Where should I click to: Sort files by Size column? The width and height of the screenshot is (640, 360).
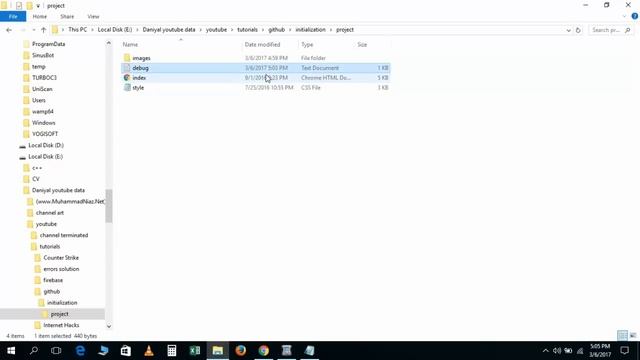(x=362, y=44)
